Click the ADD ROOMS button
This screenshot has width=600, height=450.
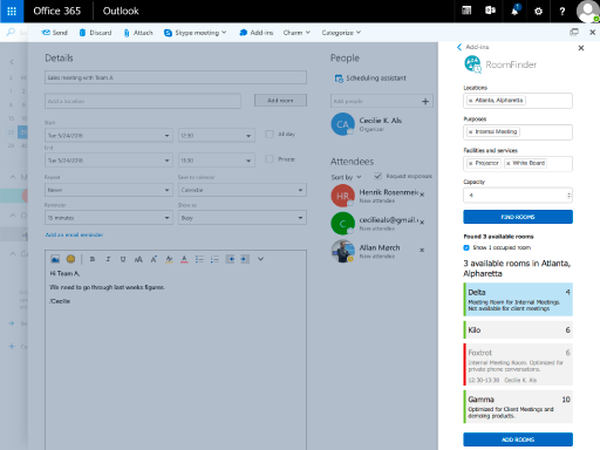[518, 440]
